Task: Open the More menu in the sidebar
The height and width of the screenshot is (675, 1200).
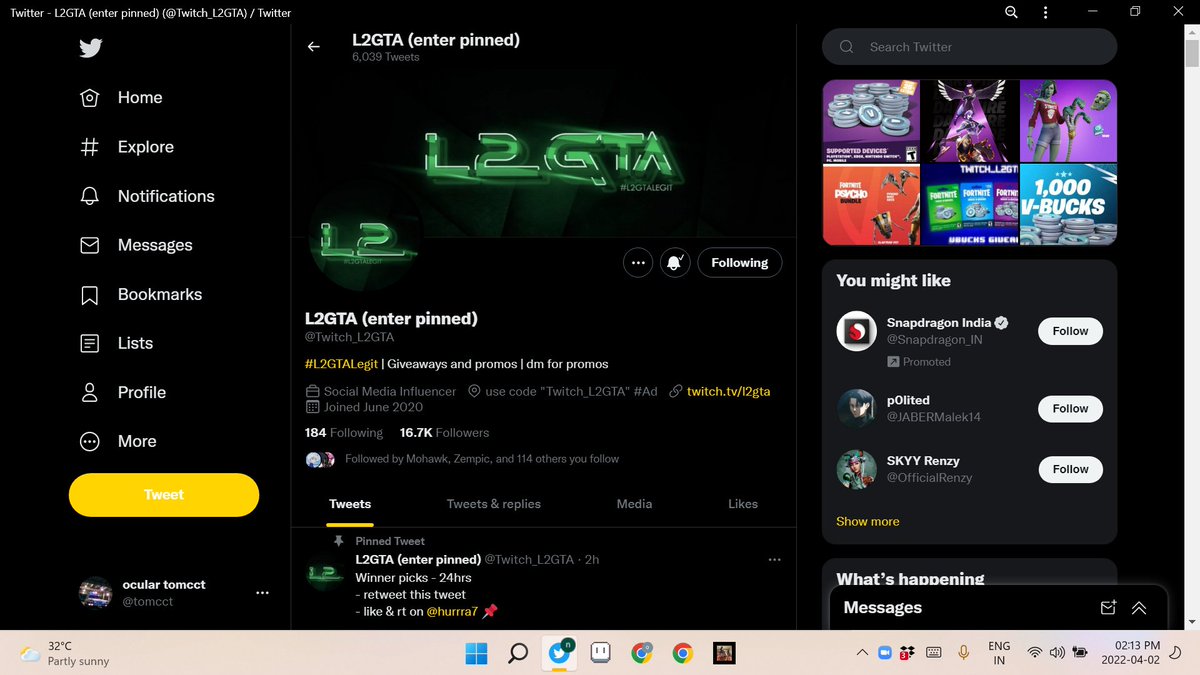Action: coord(117,441)
